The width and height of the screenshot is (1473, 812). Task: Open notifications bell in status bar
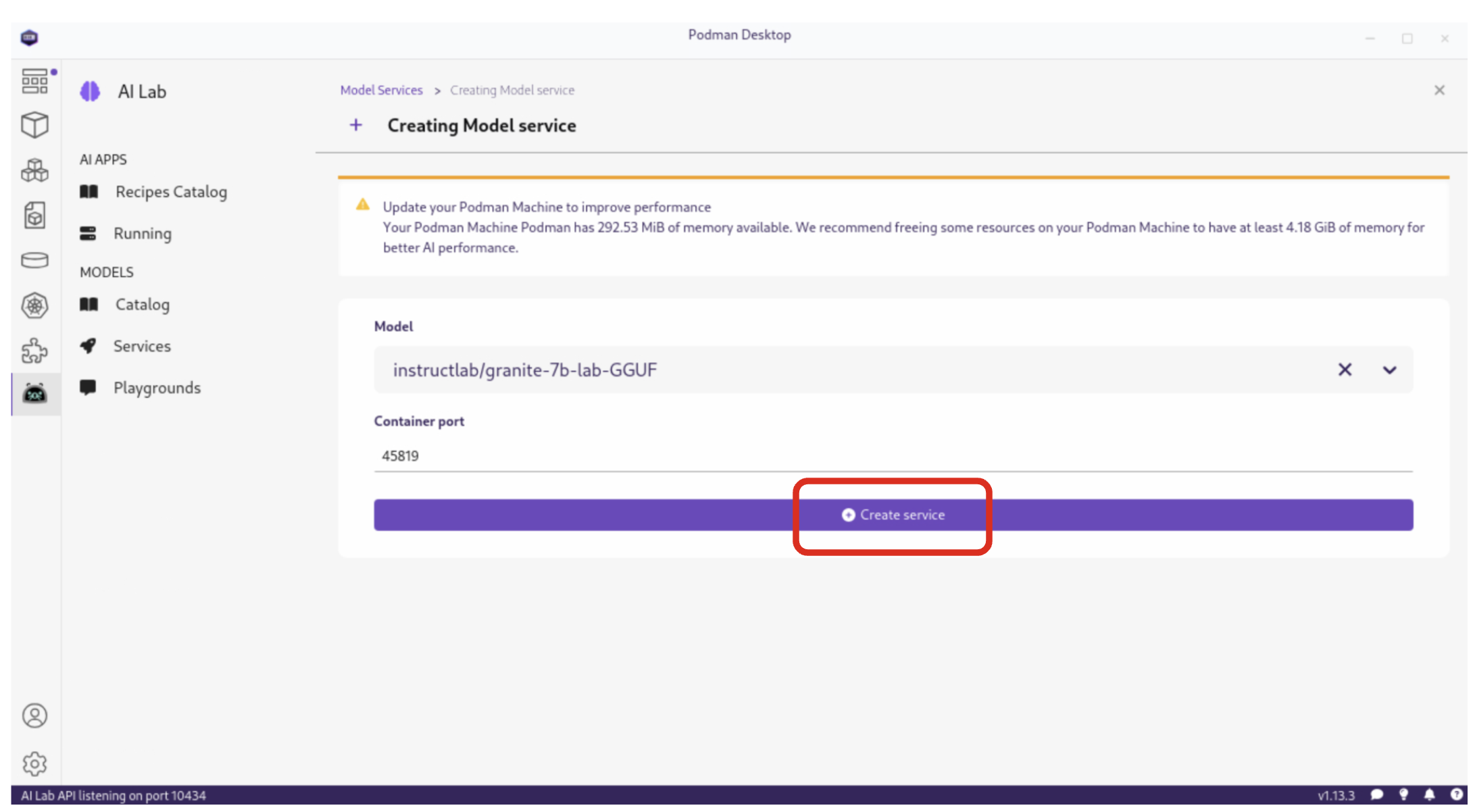point(1430,796)
